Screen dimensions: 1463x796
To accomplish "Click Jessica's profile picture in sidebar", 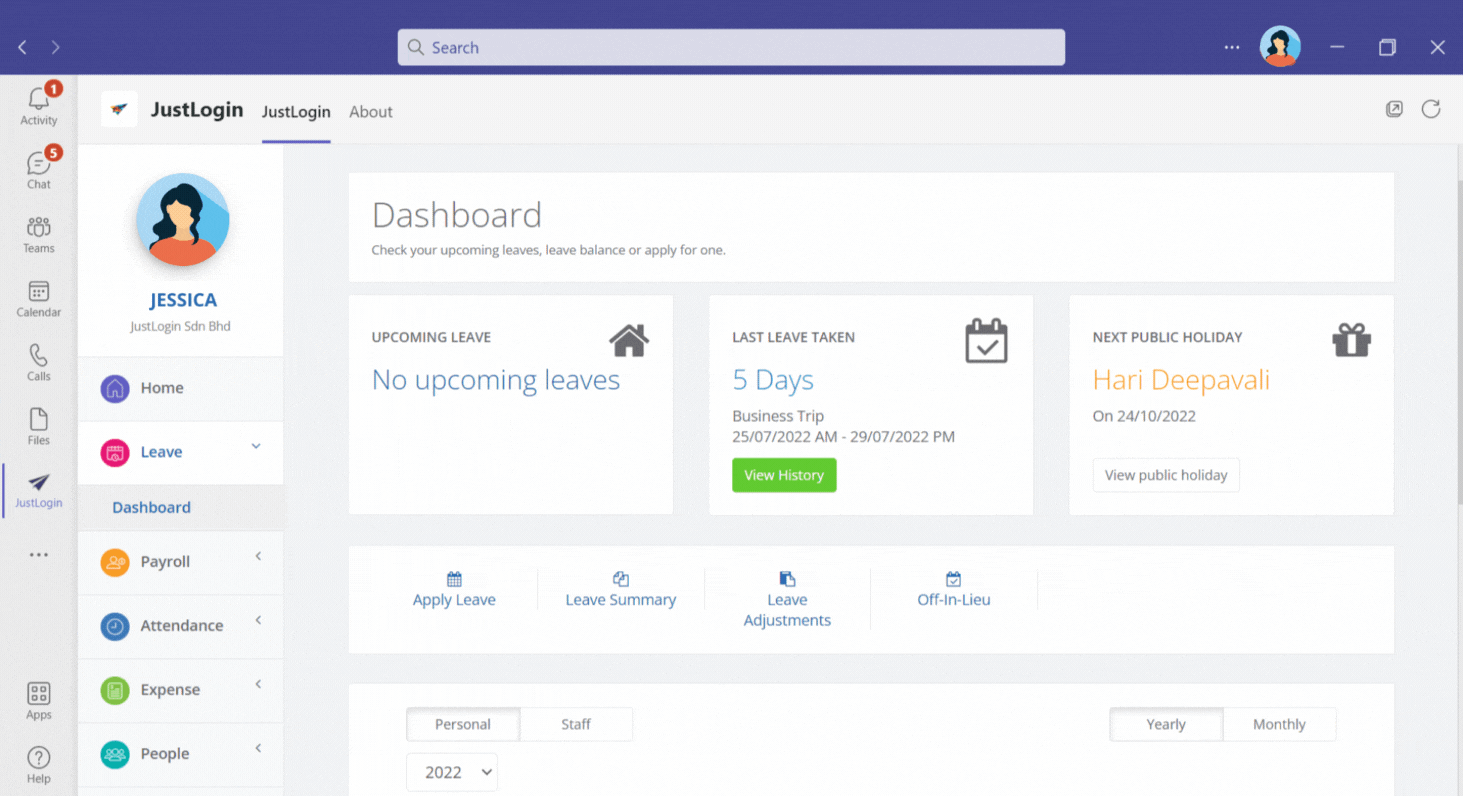I will 182,220.
